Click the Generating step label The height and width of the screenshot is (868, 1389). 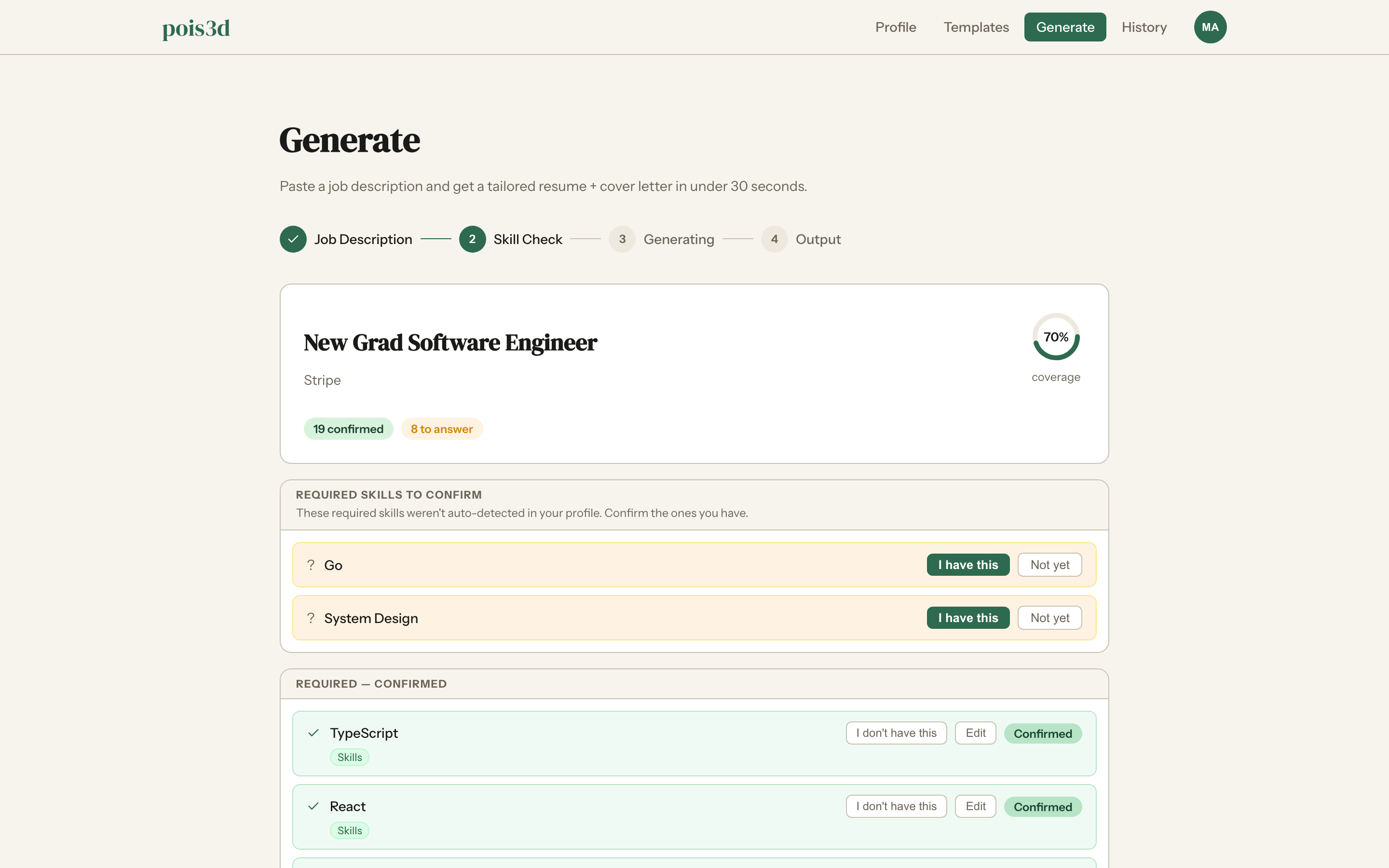(679, 239)
